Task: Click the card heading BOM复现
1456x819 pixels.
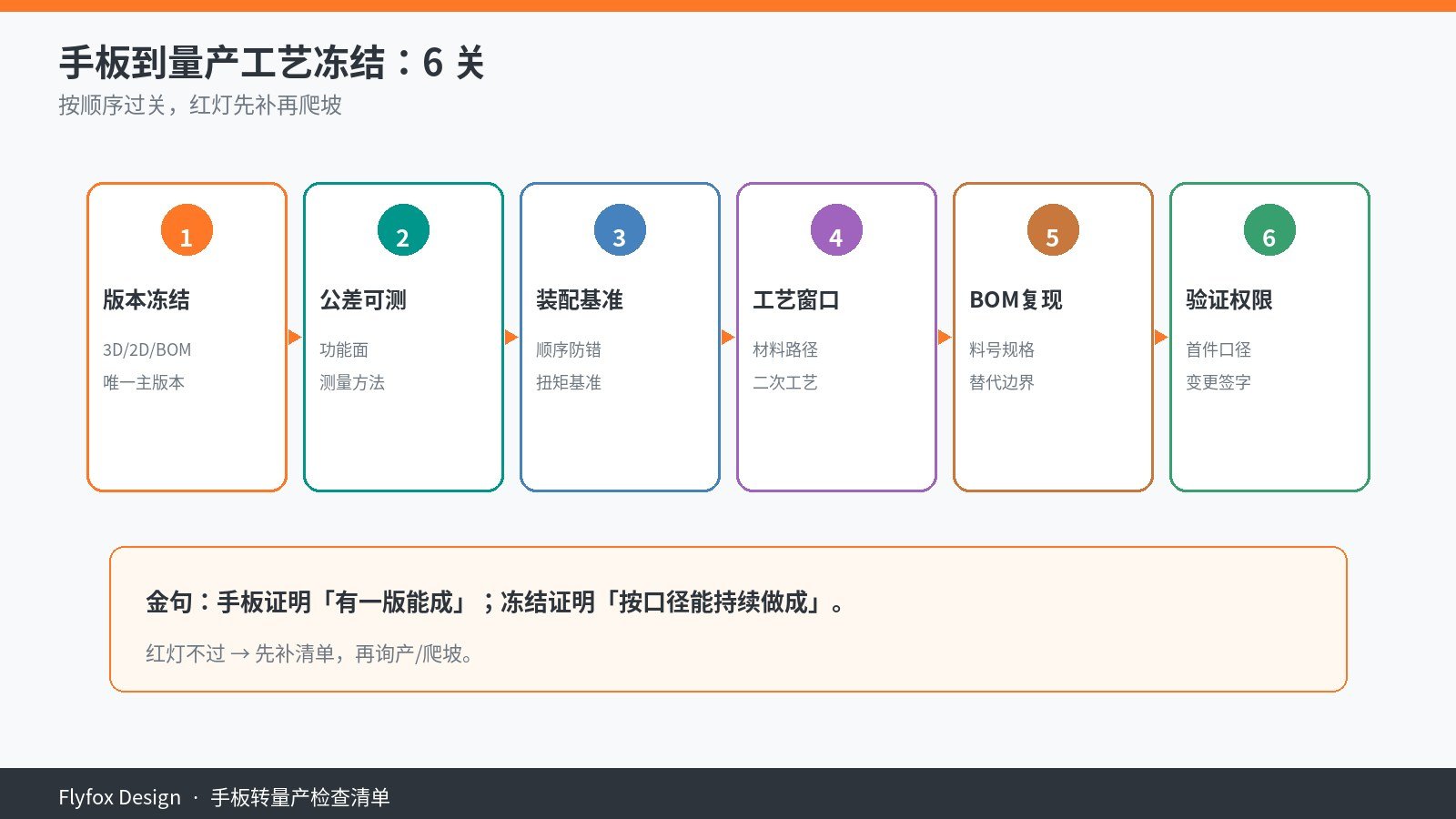Action: click(1016, 299)
